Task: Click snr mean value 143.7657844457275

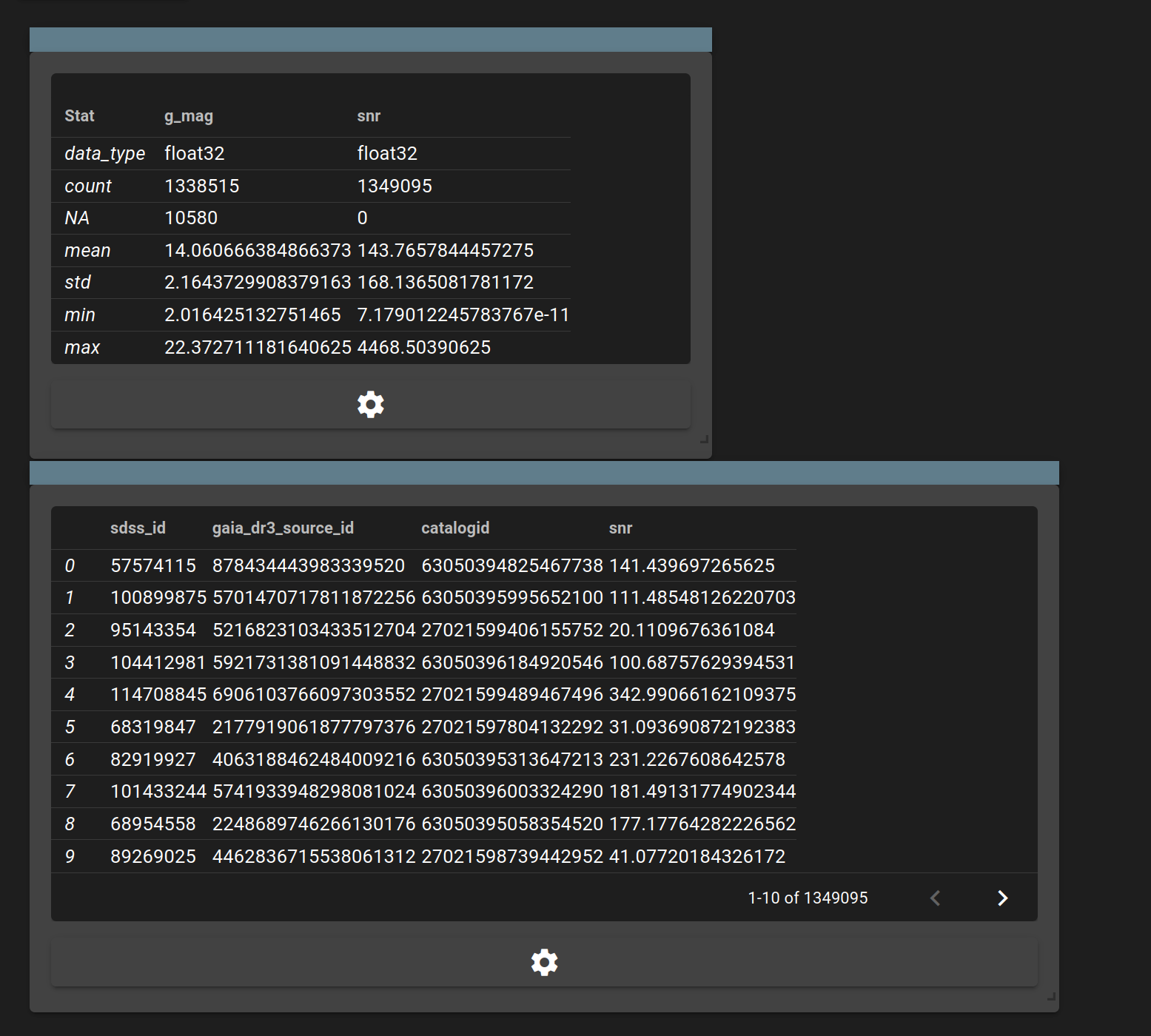Action: tap(446, 250)
